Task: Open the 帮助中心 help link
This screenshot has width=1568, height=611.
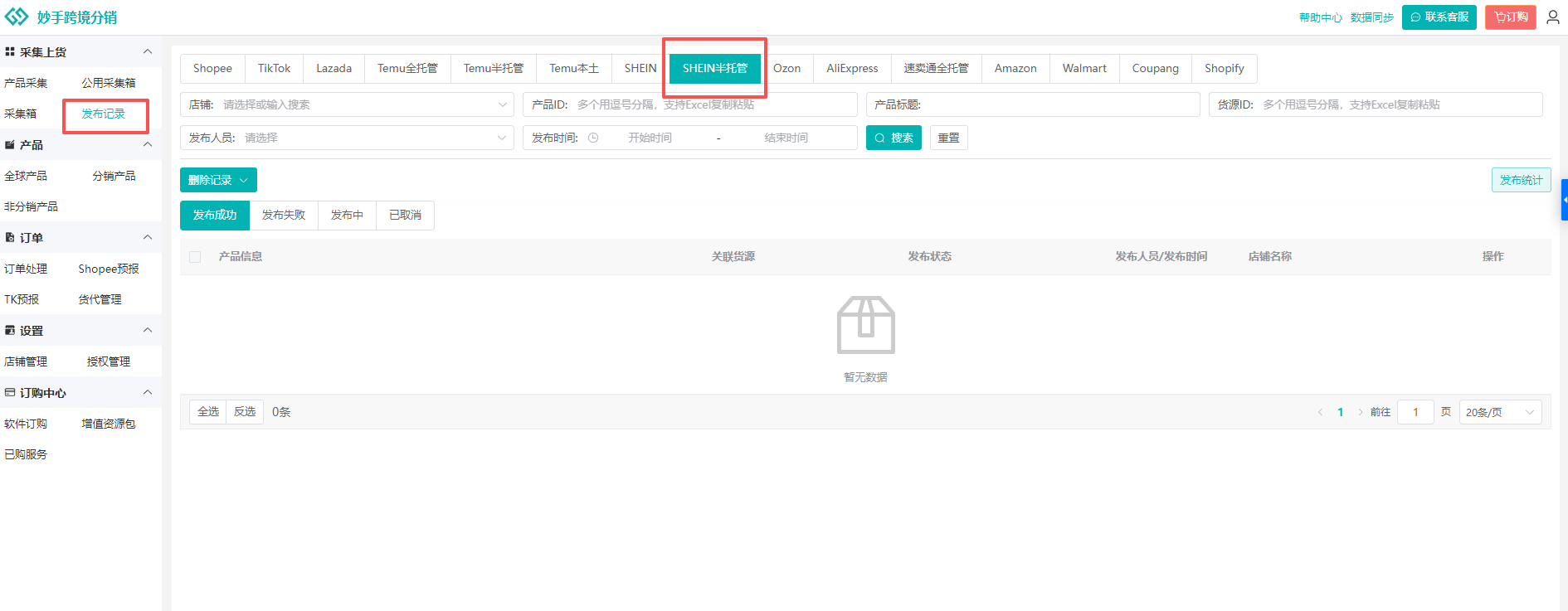Action: 1321,17
